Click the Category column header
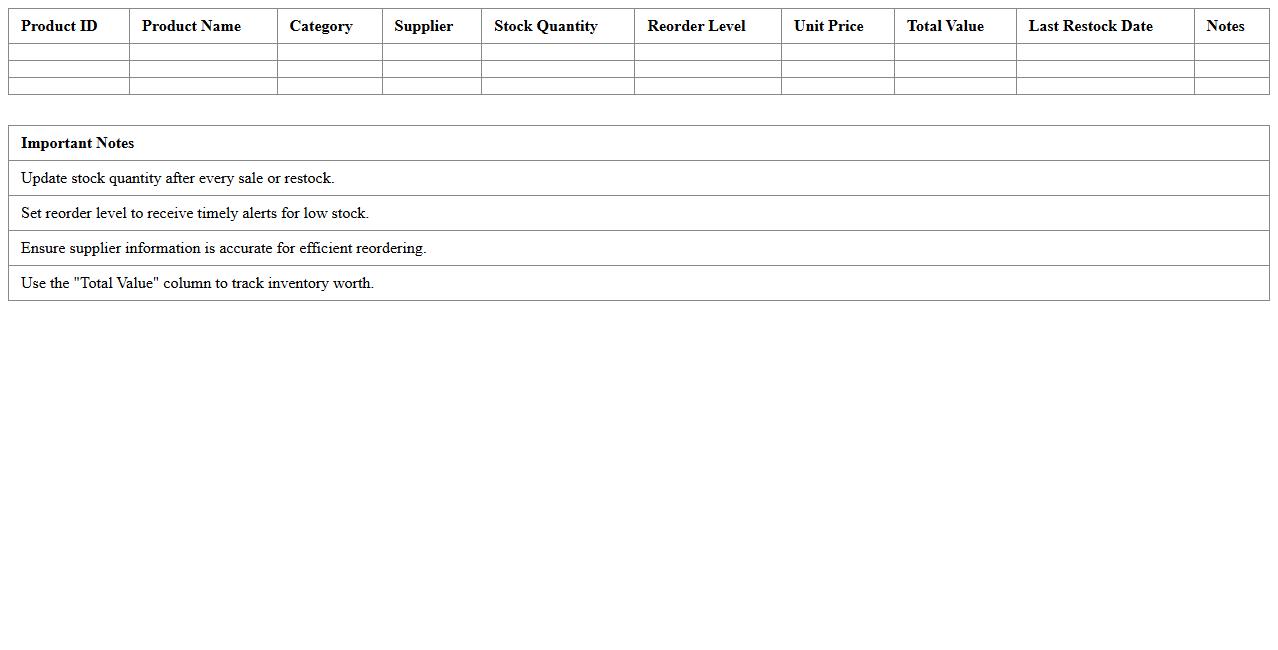Viewport: 1278px width, 650px height. [321, 26]
